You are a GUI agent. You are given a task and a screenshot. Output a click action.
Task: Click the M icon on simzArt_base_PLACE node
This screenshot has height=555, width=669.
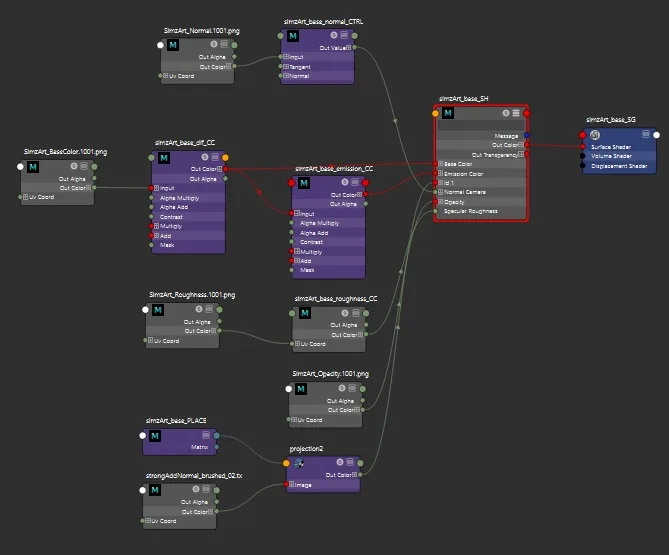pos(155,436)
